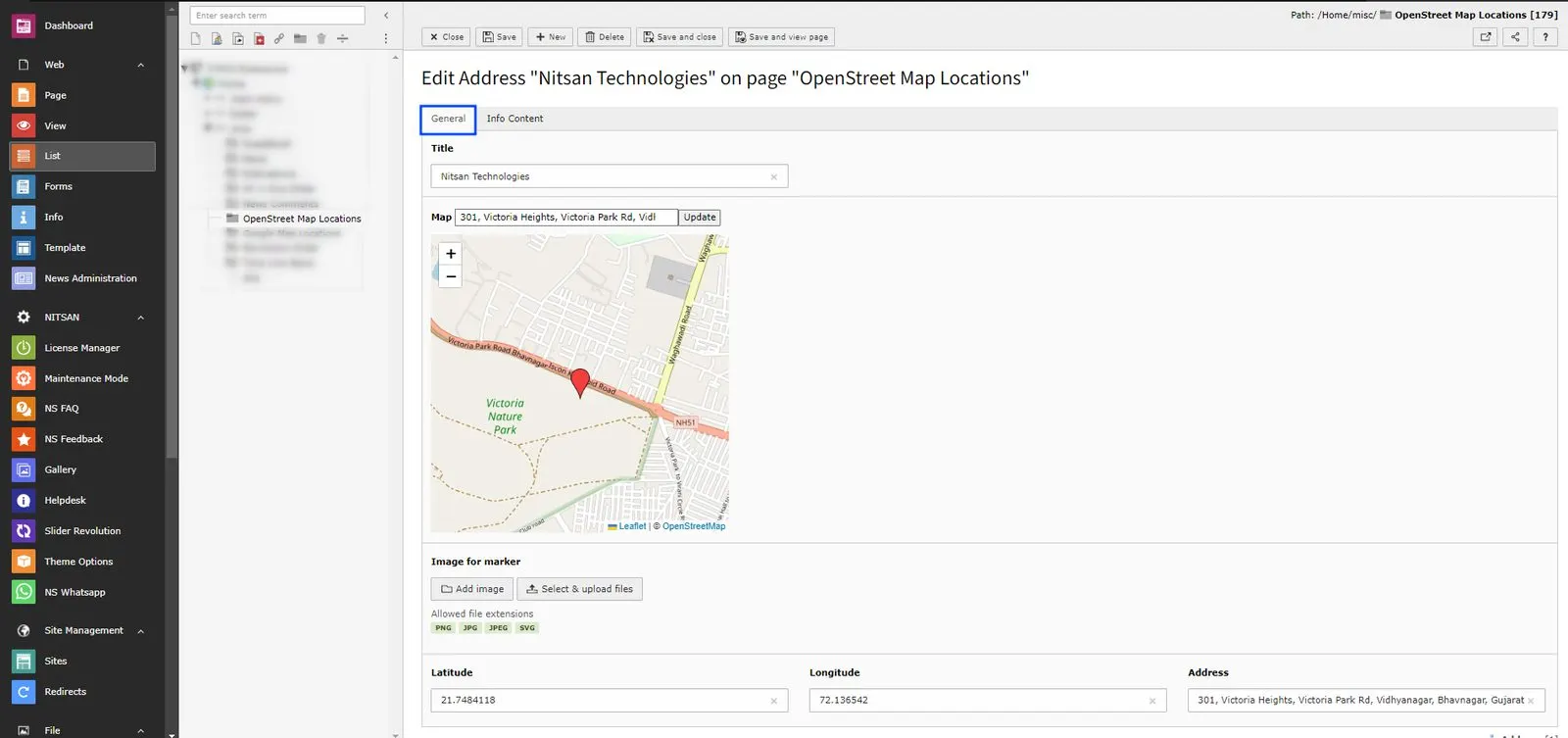Screen dimensions: 1568x738
Task: Click the Close button
Action: pos(446,37)
